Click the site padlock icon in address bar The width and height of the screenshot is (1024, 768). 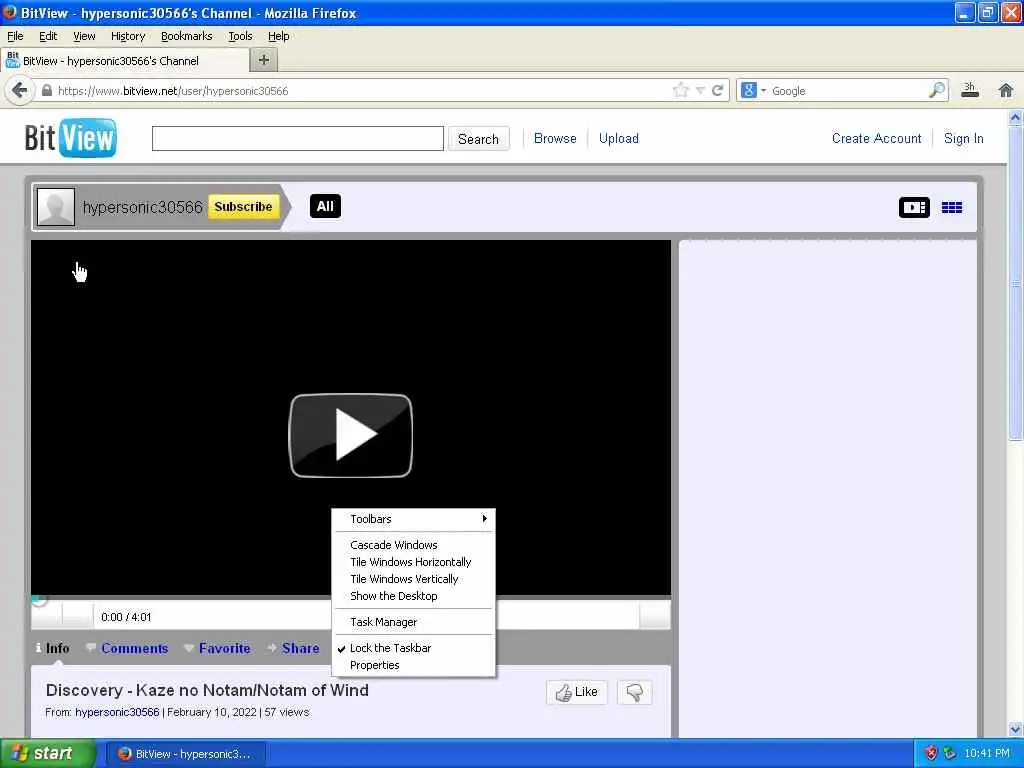coord(46,90)
